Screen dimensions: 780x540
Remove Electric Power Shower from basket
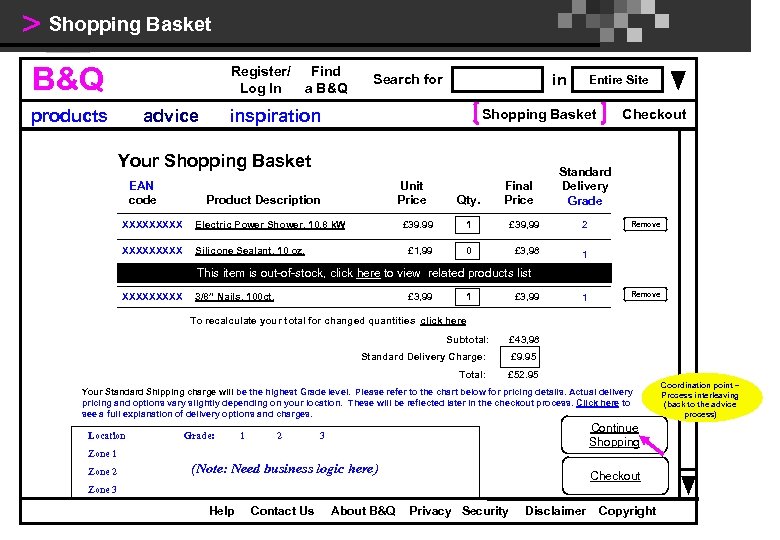[645, 224]
